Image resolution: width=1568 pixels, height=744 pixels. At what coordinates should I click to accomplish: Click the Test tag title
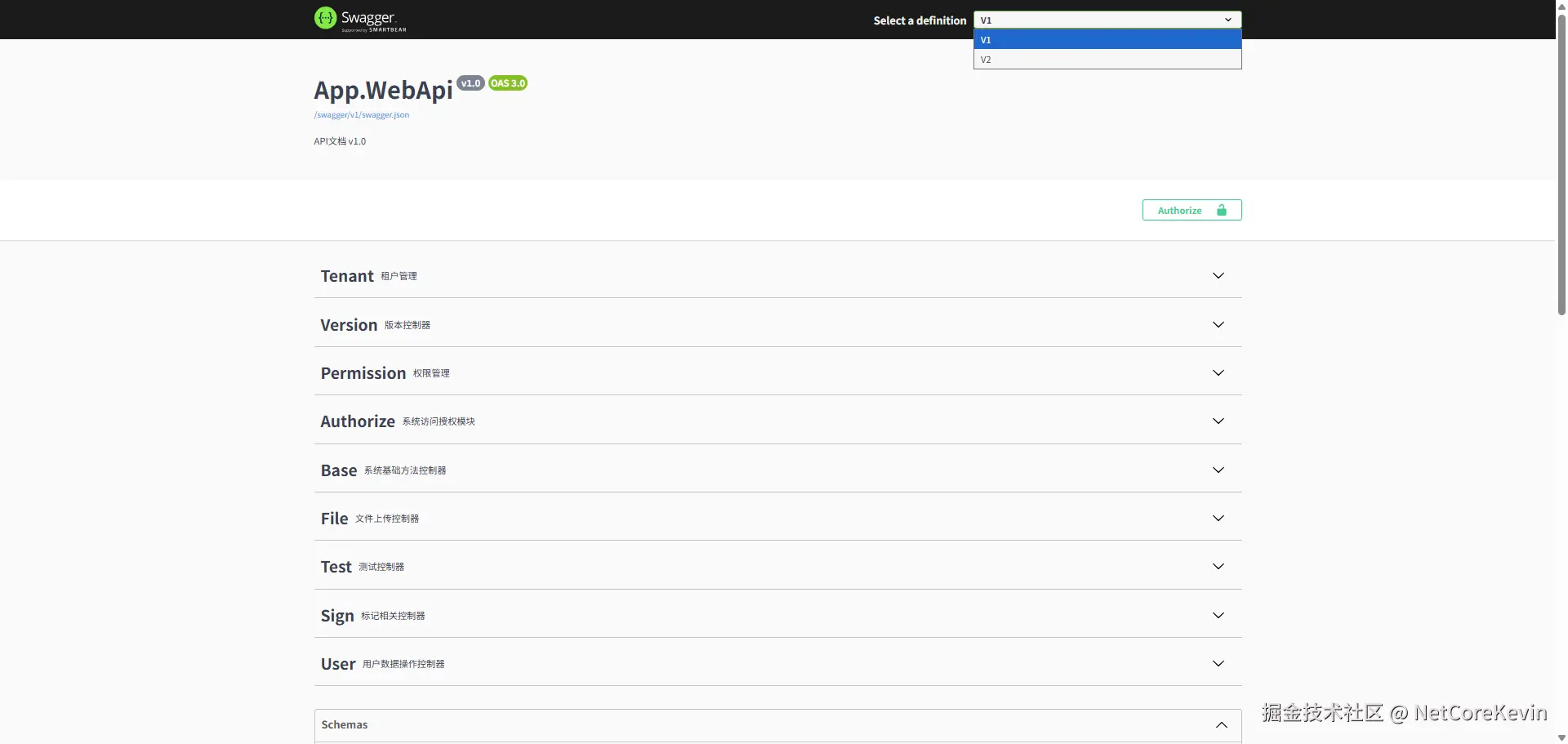336,567
